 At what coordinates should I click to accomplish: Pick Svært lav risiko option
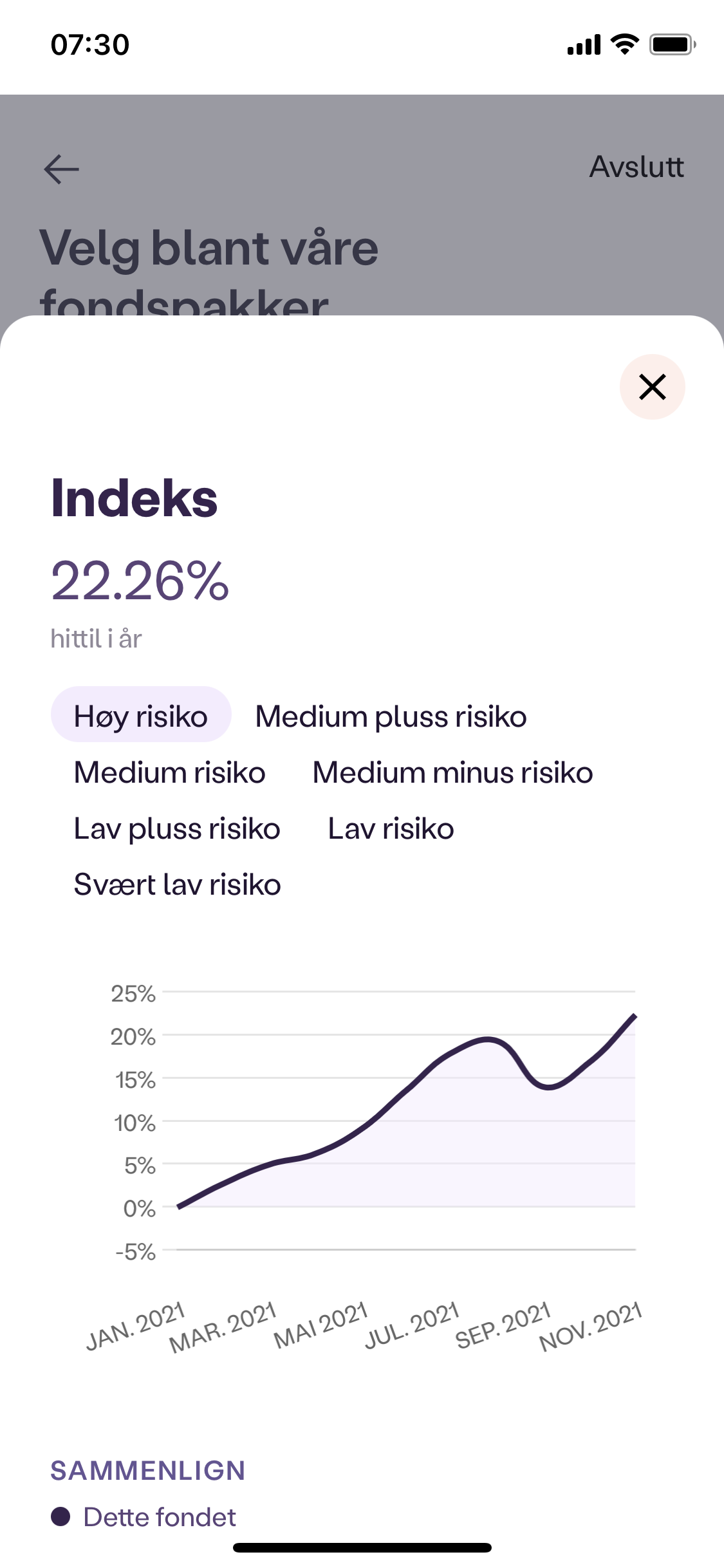[x=177, y=884]
